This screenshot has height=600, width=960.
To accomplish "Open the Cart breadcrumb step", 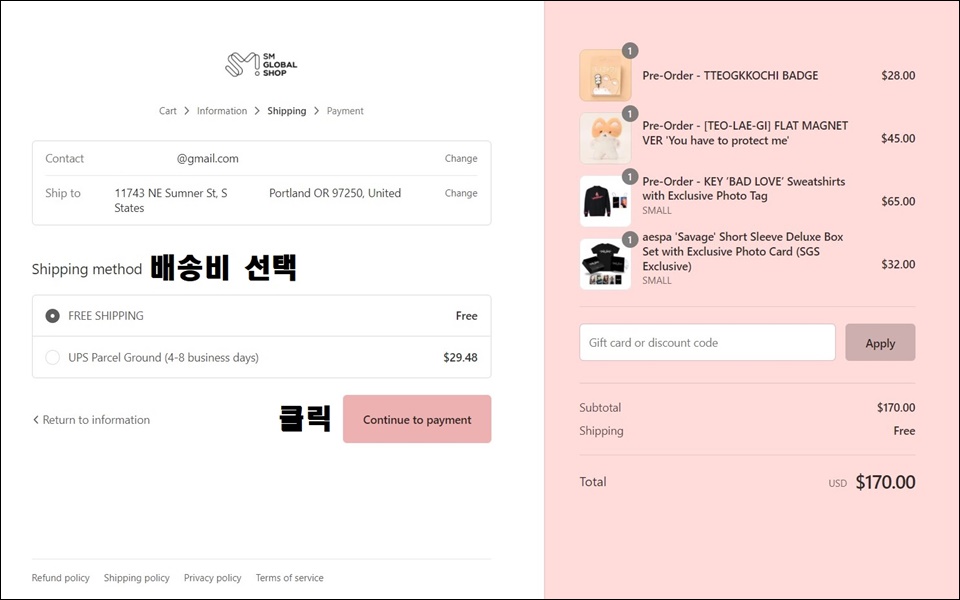I will pyautogui.click(x=168, y=111).
